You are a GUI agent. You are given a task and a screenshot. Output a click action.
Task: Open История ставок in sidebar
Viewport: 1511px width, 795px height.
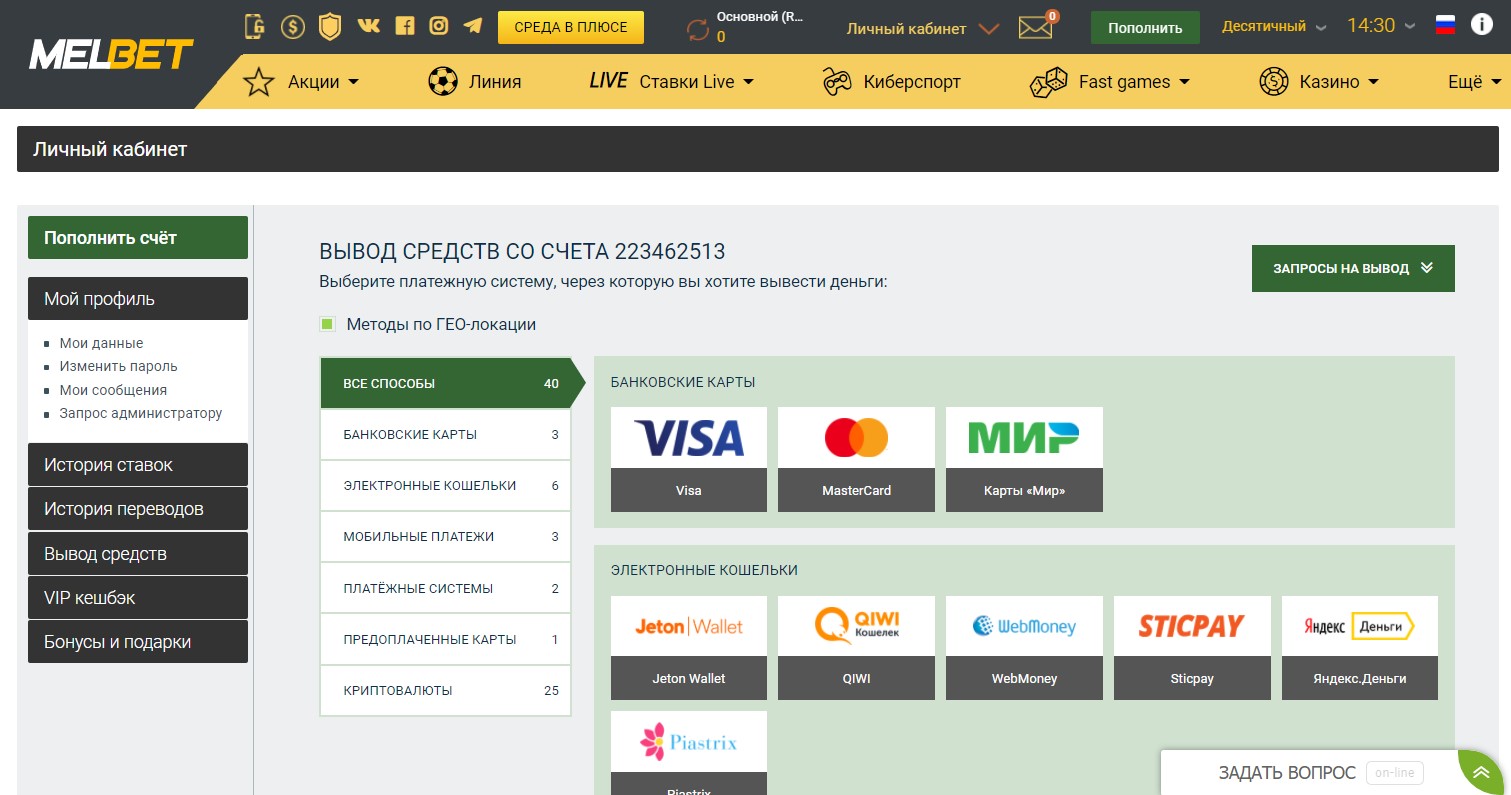click(x=138, y=465)
